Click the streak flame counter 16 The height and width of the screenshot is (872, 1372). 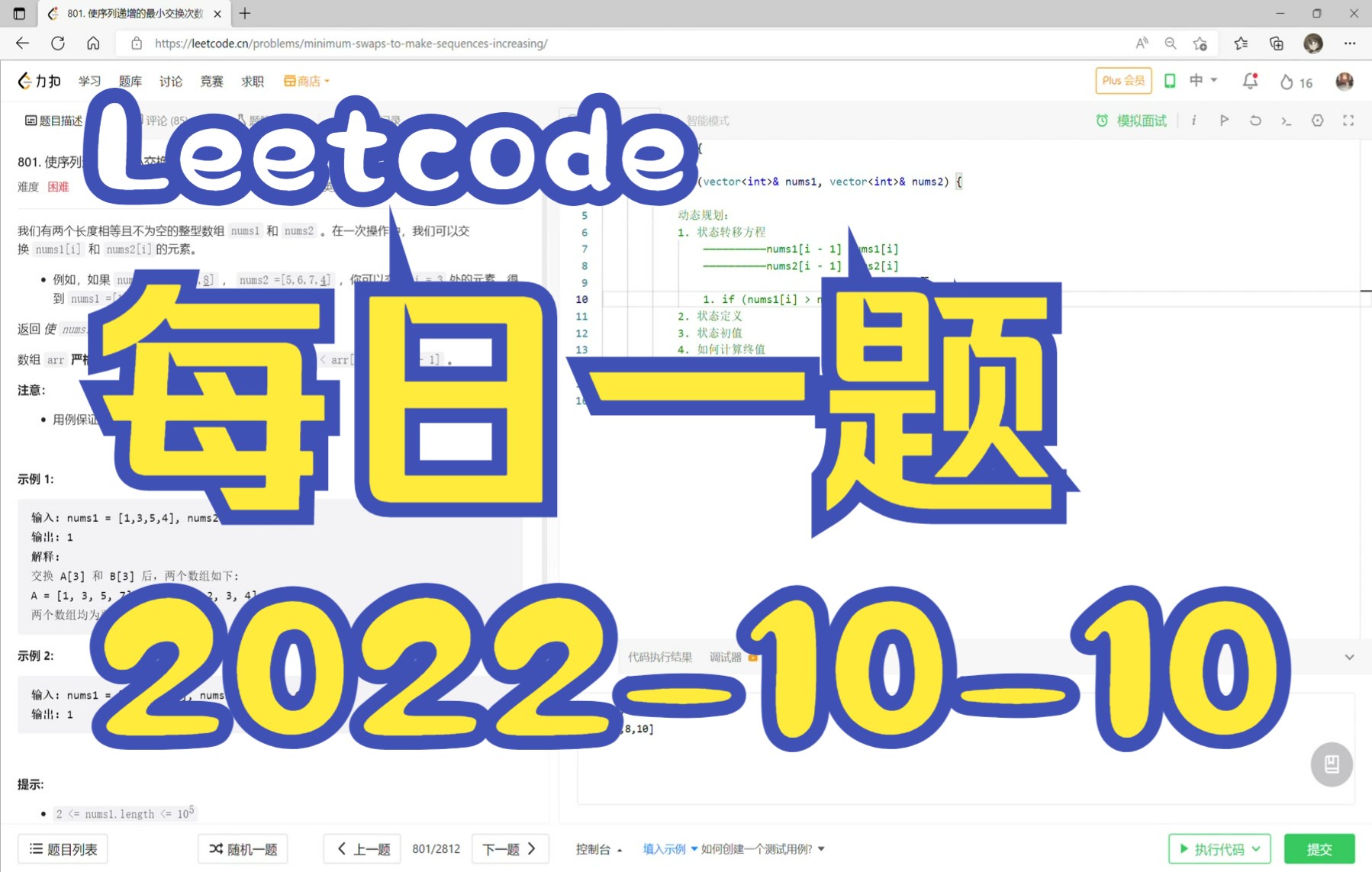tap(1296, 82)
